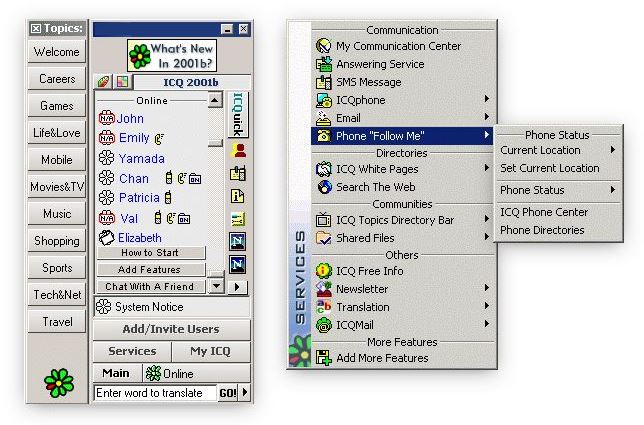The width and height of the screenshot is (644, 425).
Task: Click the phone icon next to Emily
Action: click(x=159, y=139)
